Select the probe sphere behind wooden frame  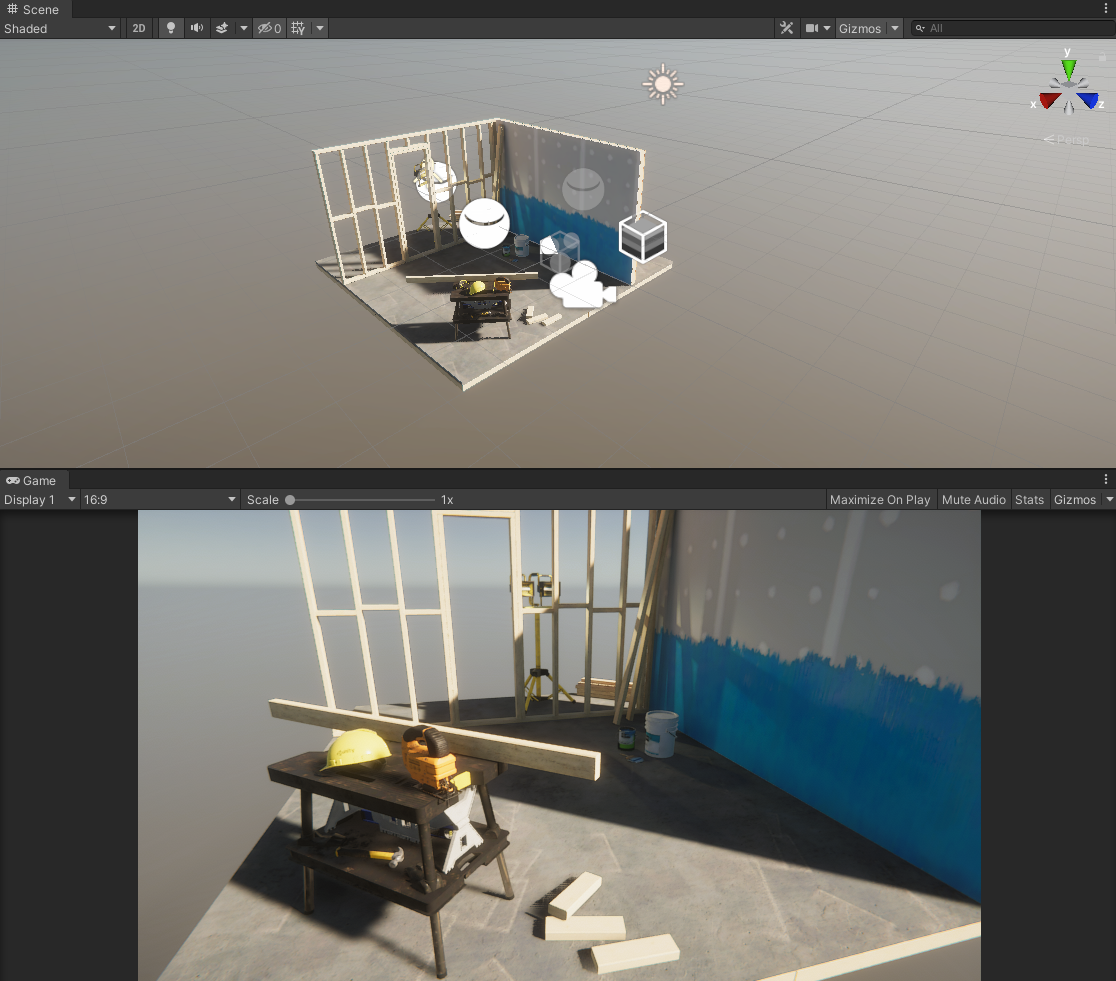[x=435, y=182]
